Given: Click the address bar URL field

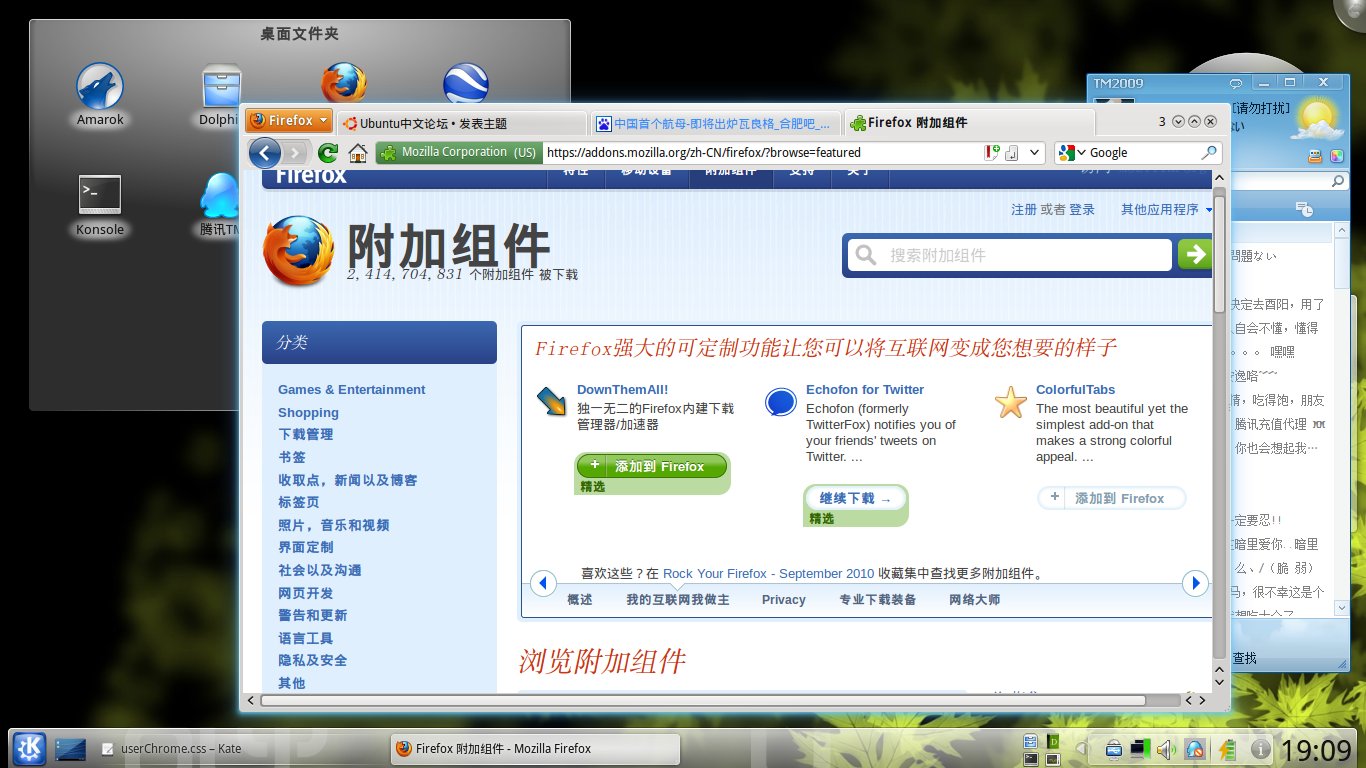Looking at the screenshot, I should [762, 153].
